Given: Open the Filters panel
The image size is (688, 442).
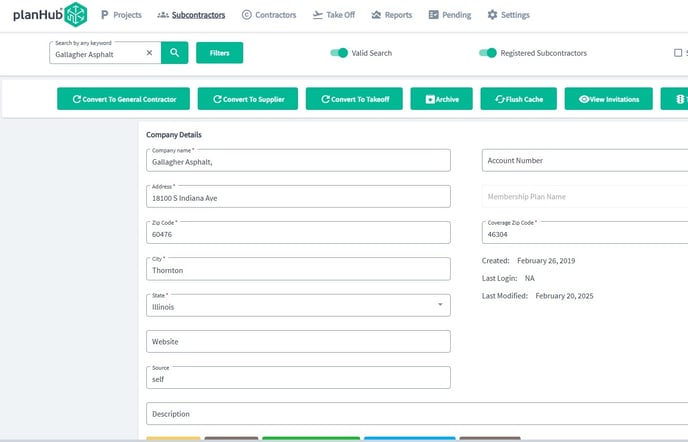Looking at the screenshot, I should click(219, 53).
